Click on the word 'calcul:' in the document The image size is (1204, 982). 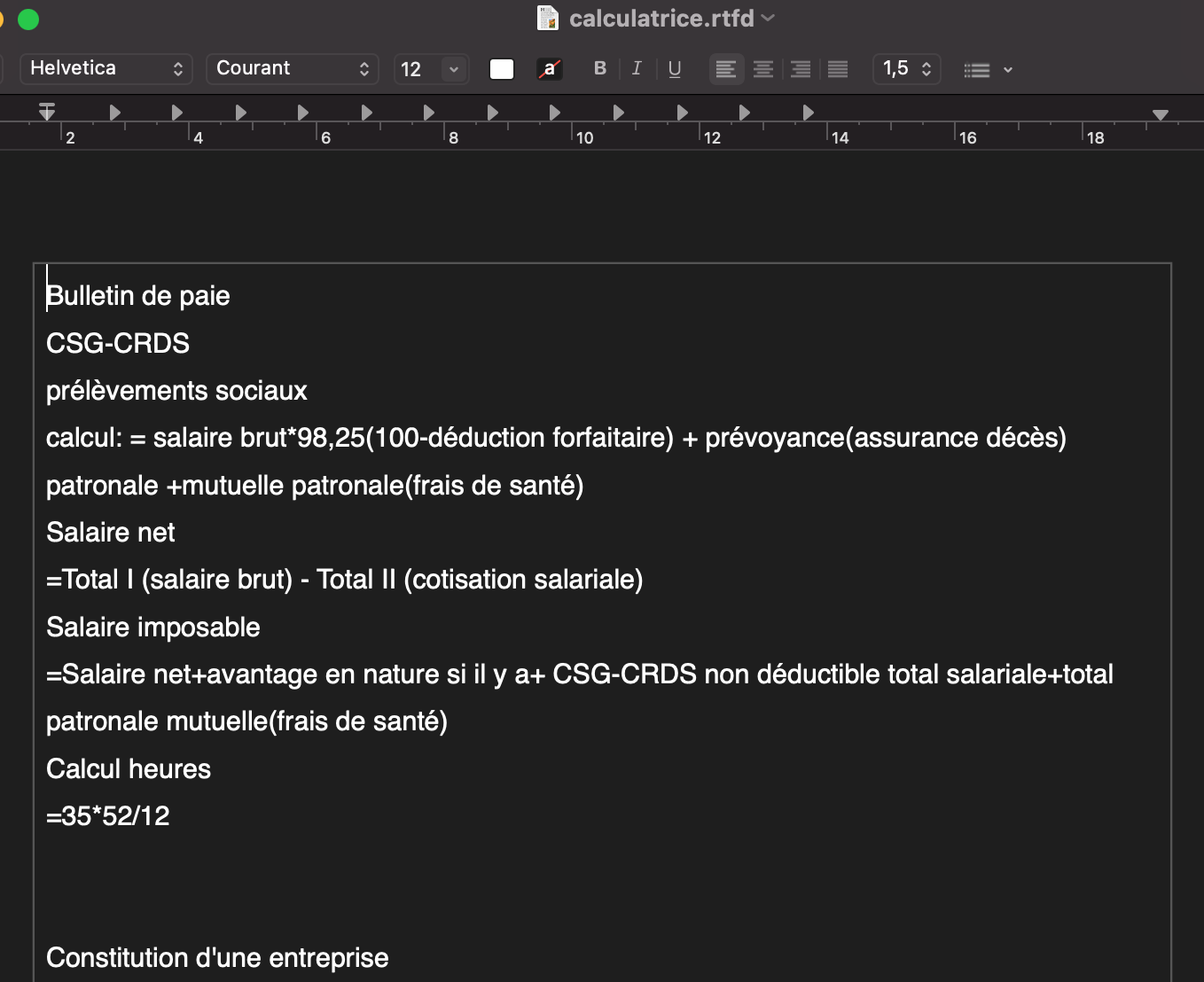click(x=84, y=438)
